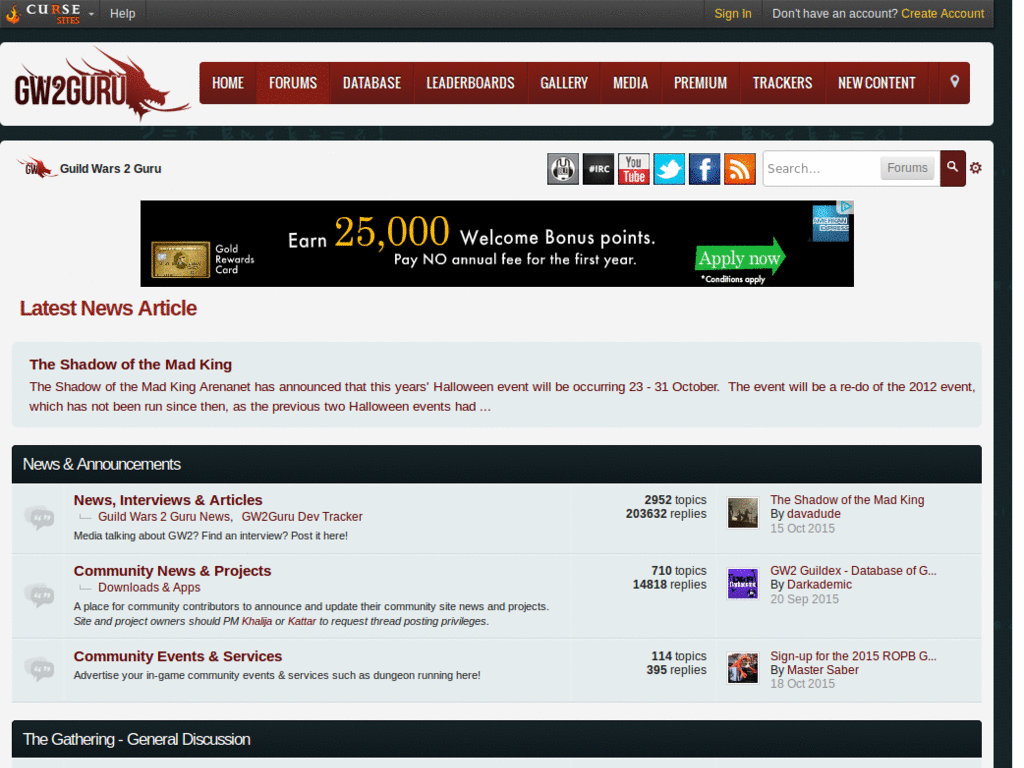Click the Khalija profile link

coord(257,621)
